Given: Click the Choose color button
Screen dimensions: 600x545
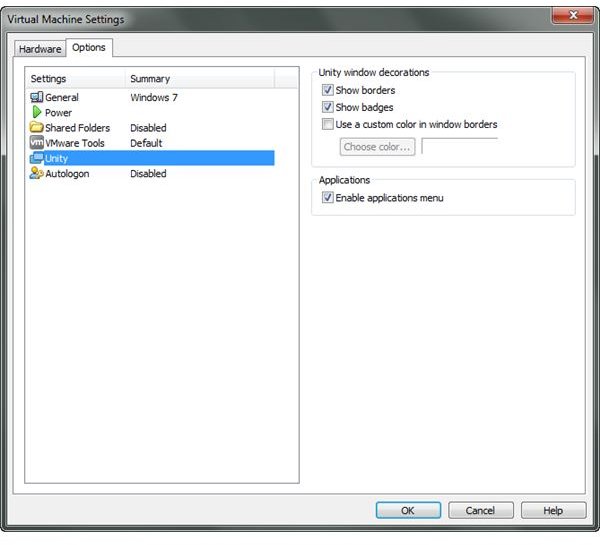Looking at the screenshot, I should click(377, 147).
